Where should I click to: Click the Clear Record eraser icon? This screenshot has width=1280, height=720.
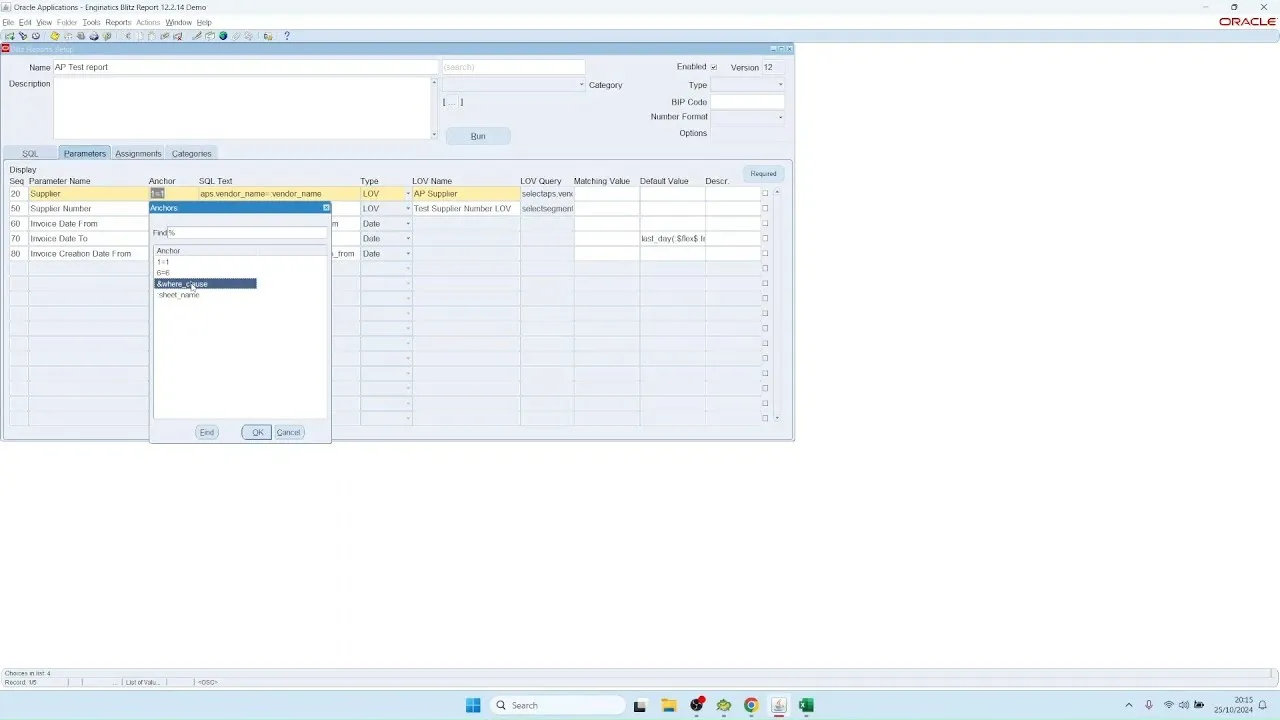(165, 36)
